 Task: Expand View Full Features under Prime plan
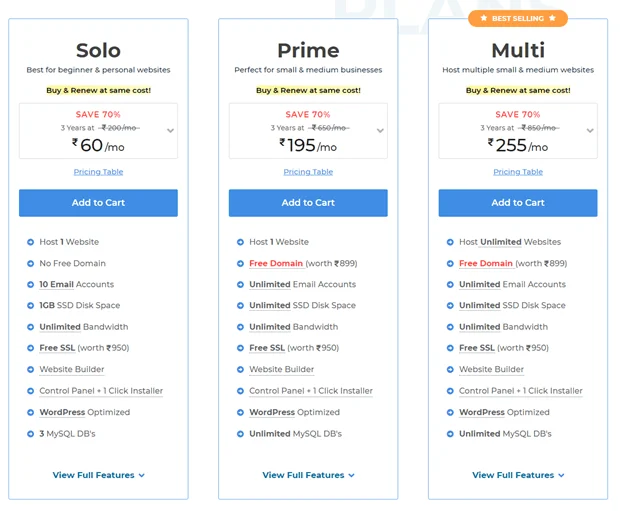pos(308,475)
